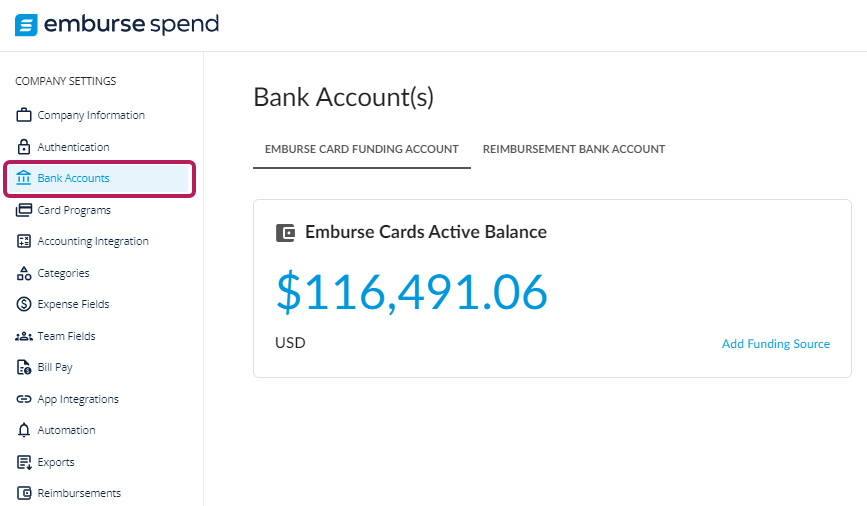867x506 pixels.
Task: Open App Integrations link icon
Action: coord(24,399)
